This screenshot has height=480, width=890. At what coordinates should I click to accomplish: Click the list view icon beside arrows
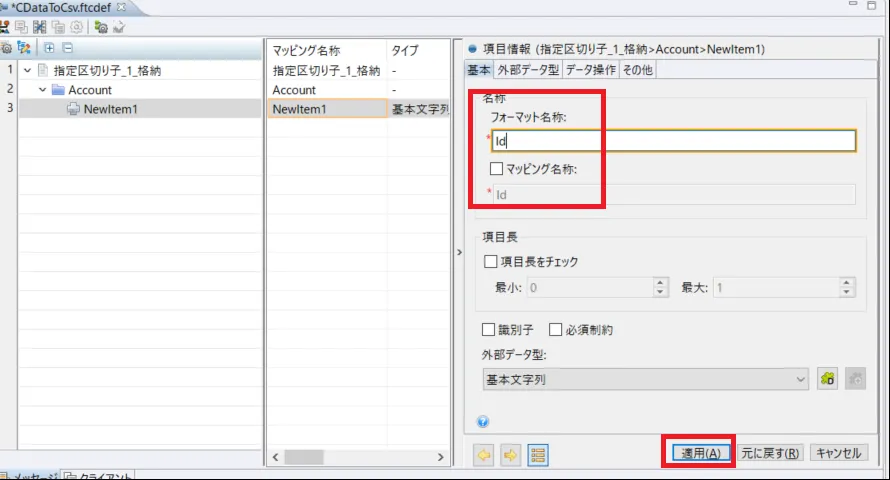(x=537, y=454)
